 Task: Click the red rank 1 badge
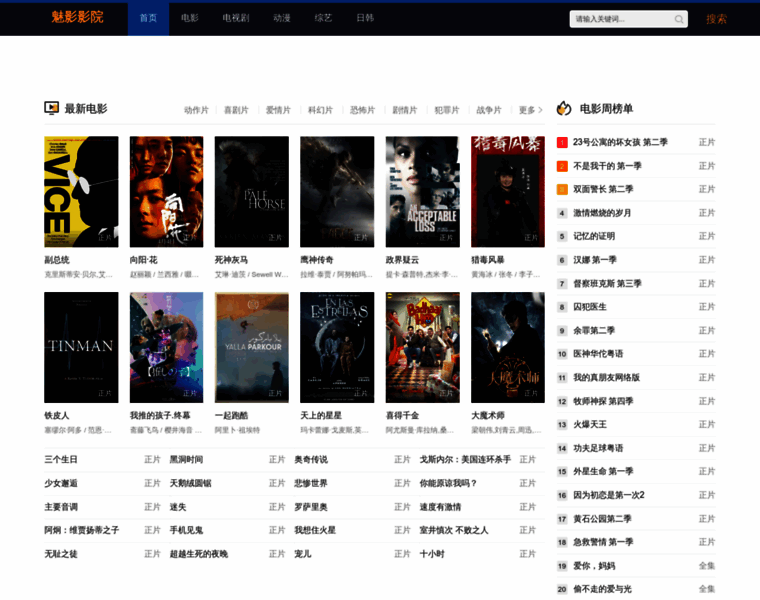pos(562,142)
